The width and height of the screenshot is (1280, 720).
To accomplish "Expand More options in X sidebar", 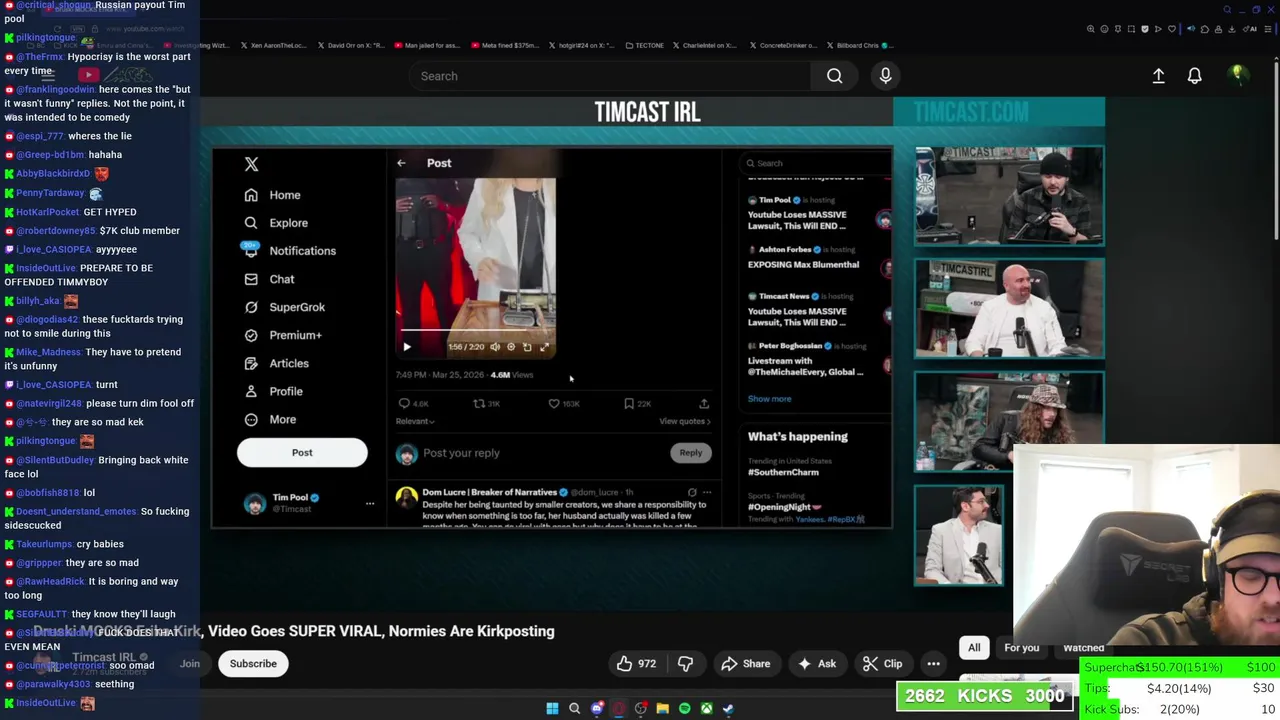I will pos(271,419).
